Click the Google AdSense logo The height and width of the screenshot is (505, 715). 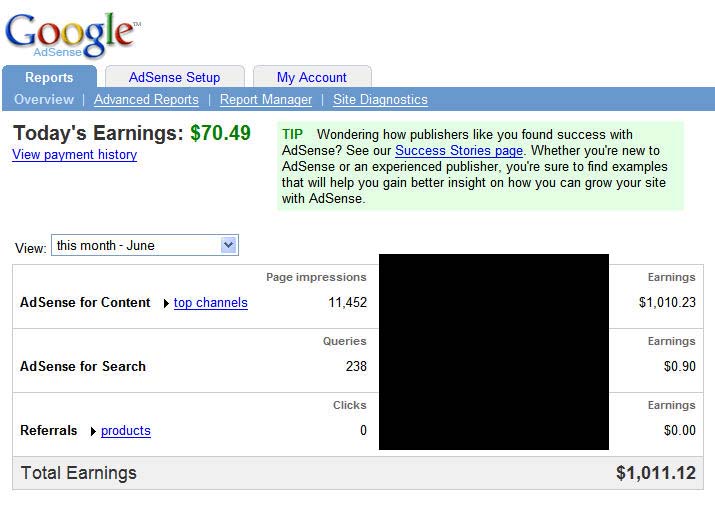point(73,35)
